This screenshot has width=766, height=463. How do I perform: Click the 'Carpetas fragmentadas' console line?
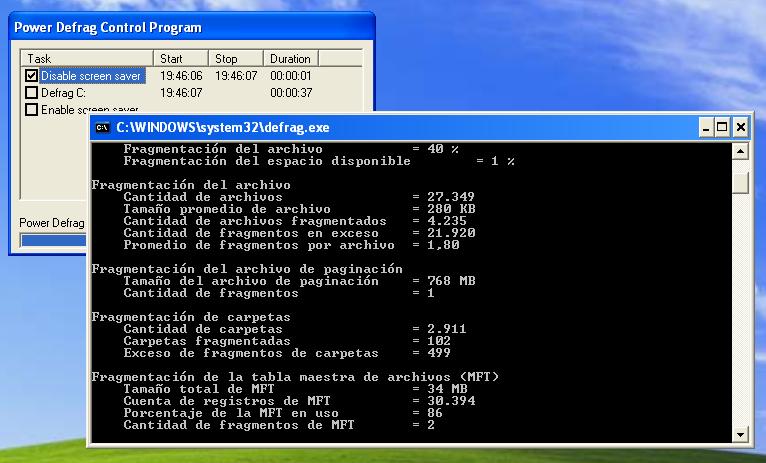(x=287, y=341)
